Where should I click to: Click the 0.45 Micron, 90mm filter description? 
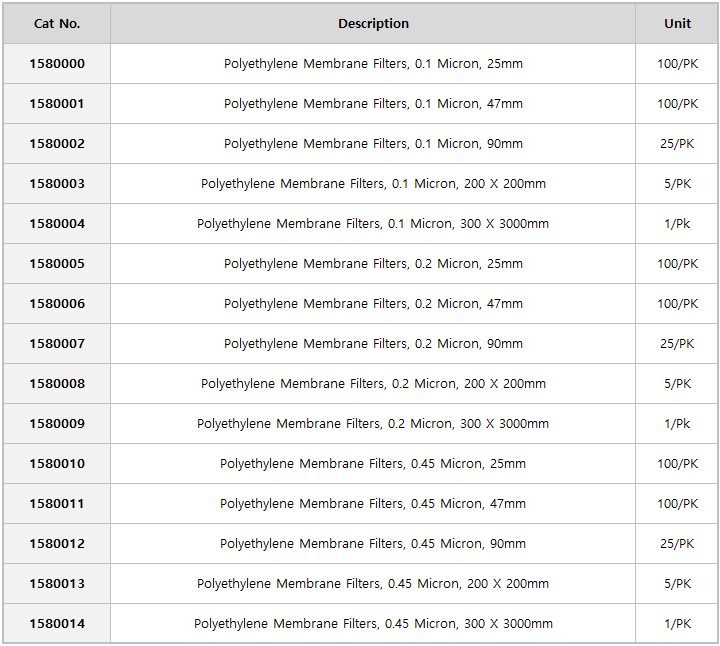click(x=373, y=544)
